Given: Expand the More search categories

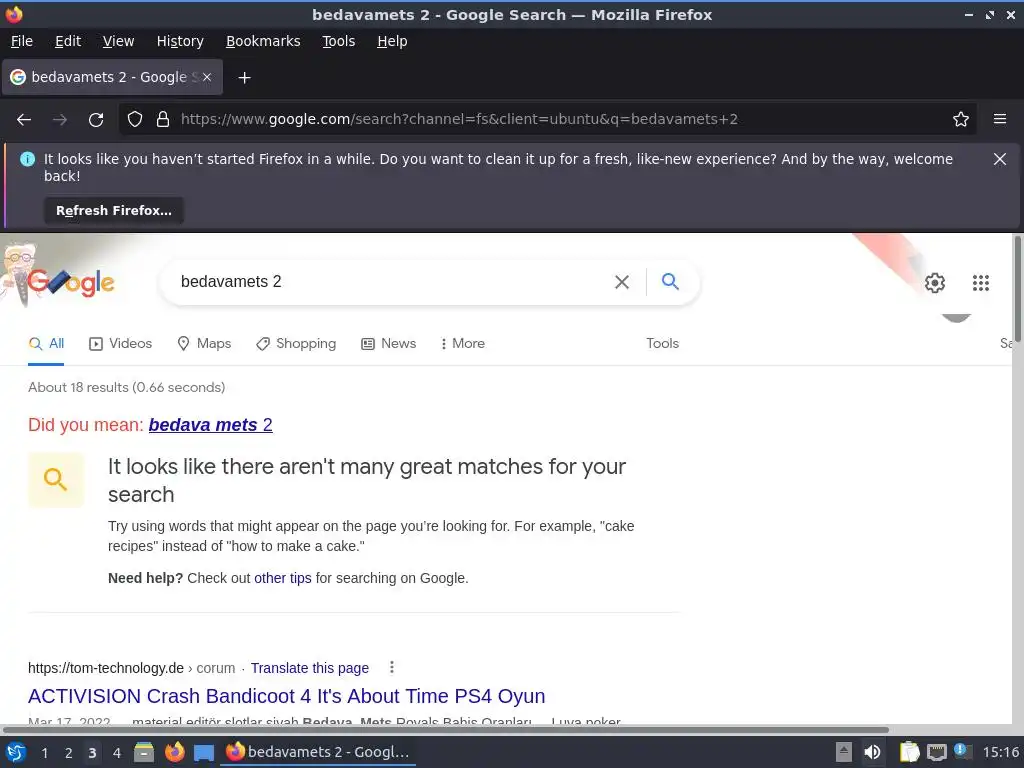Looking at the screenshot, I should point(462,344).
